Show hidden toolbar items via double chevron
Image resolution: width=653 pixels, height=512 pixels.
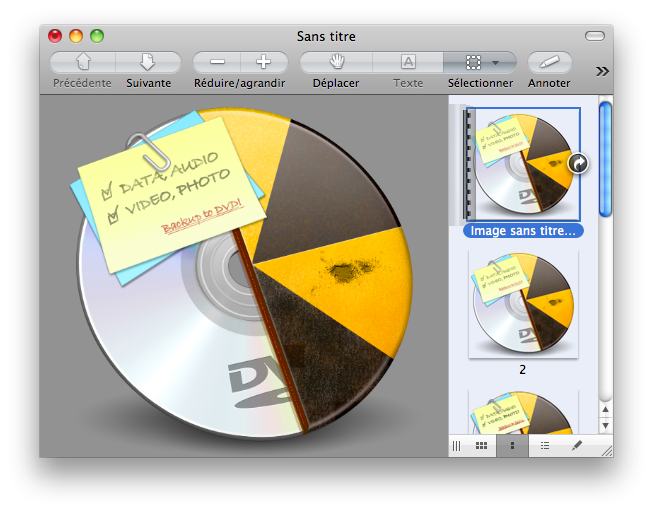point(602,72)
